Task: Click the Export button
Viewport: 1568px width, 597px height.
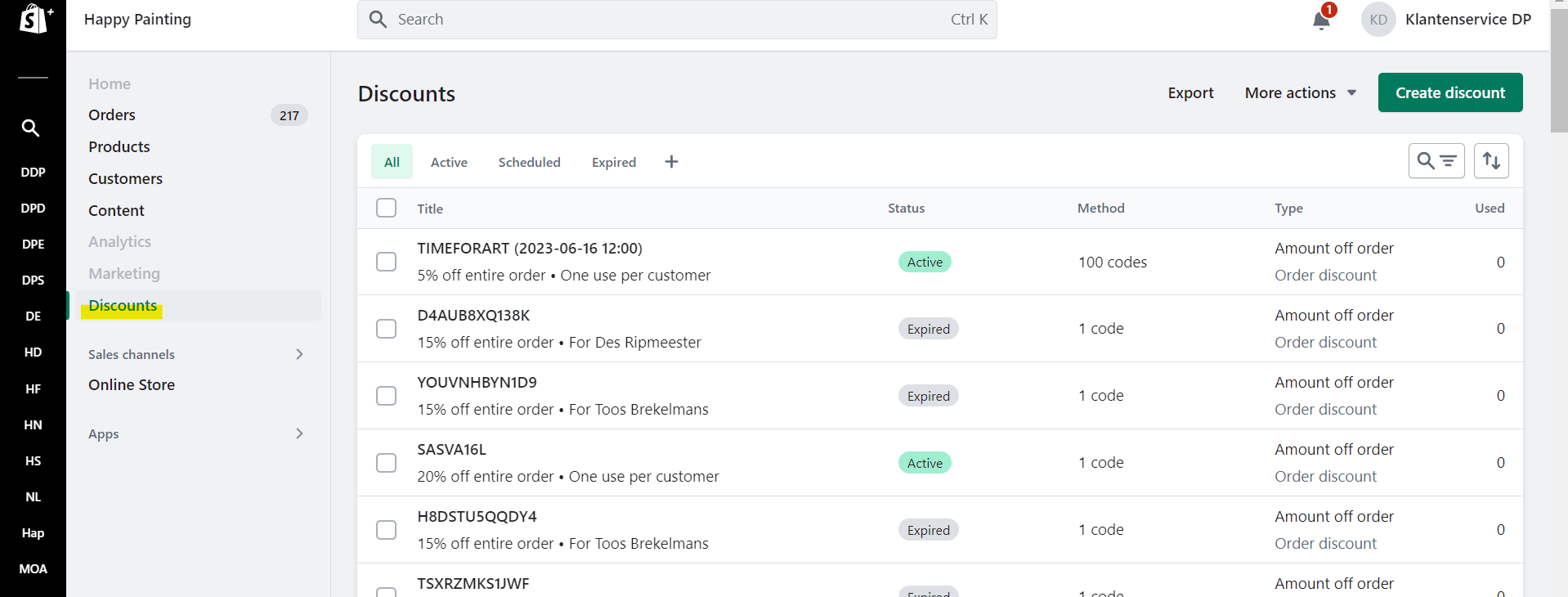Action: coord(1190,93)
